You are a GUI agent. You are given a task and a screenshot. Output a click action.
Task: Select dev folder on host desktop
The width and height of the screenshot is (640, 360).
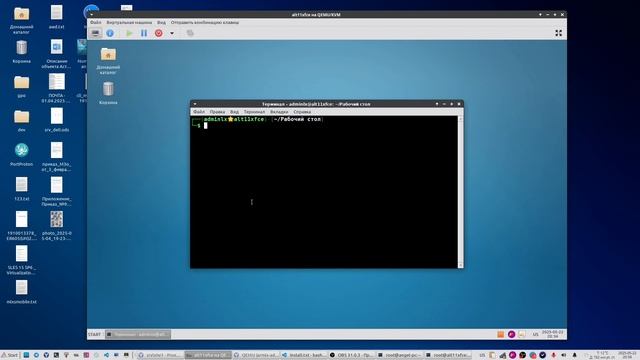(22, 121)
